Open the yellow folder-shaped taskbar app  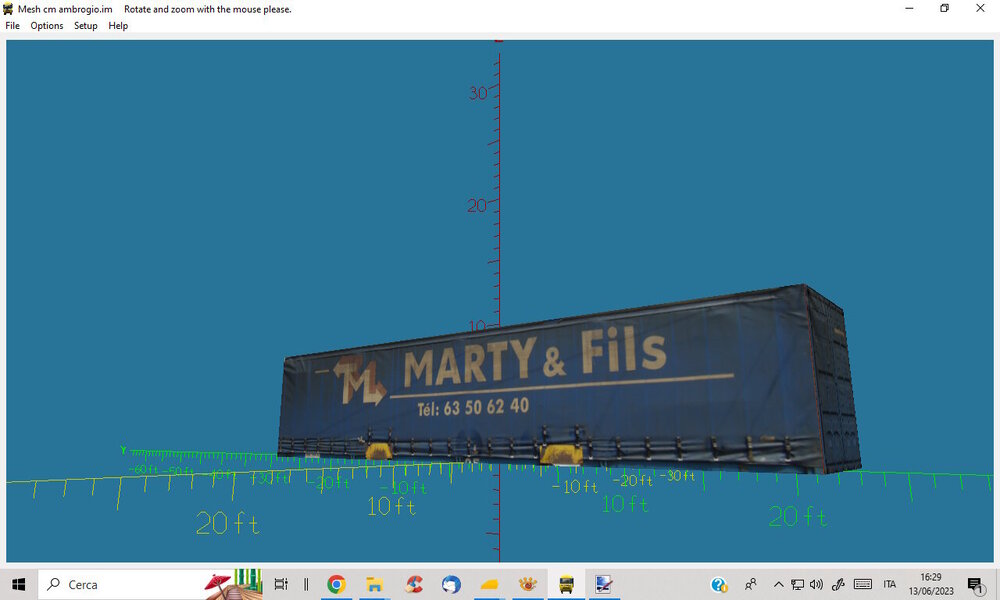489,584
